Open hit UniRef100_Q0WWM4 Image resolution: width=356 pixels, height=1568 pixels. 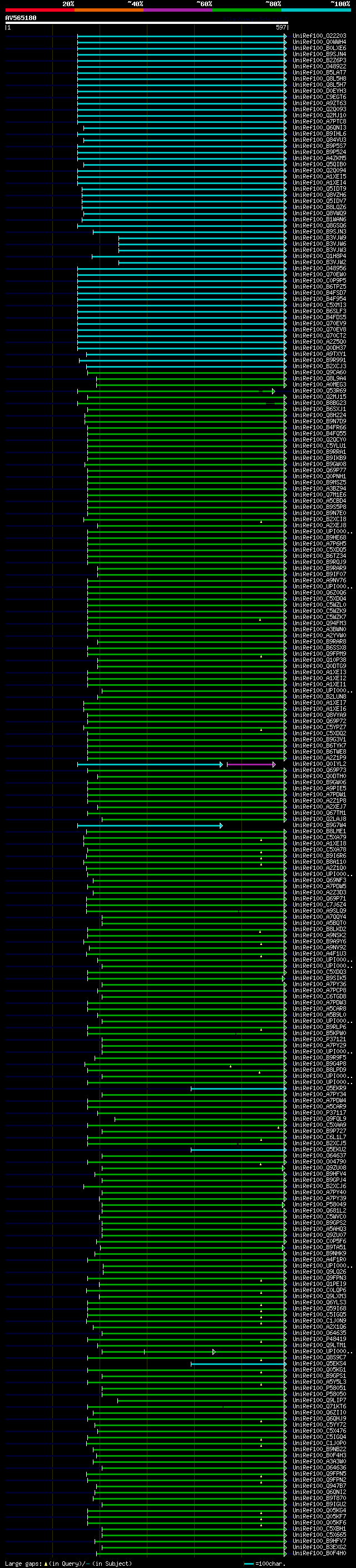[x=319, y=42]
